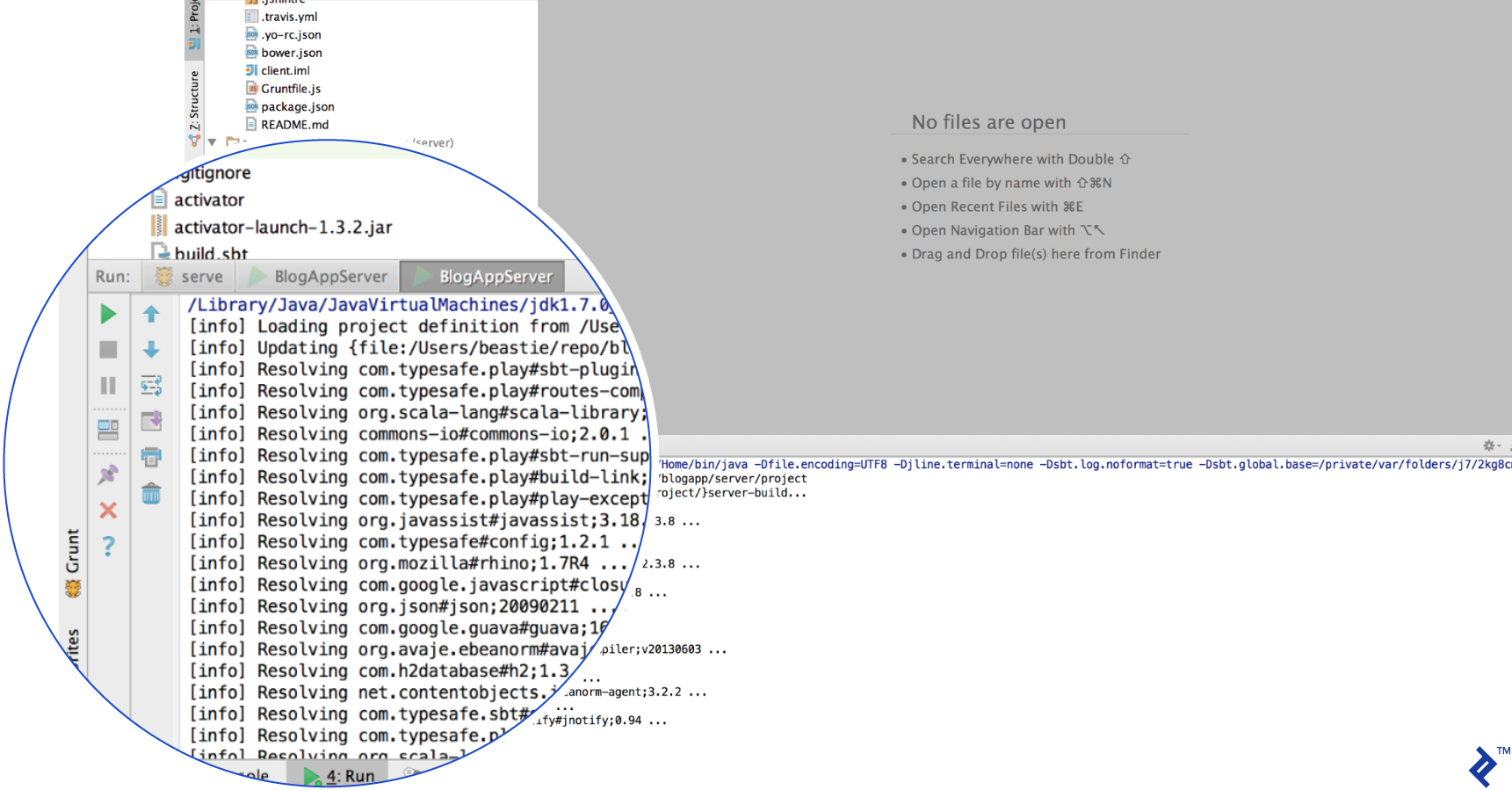Jump up the stack trace with the up arrow
Image resolution: width=1512 pixels, height=790 pixels.
(x=151, y=314)
